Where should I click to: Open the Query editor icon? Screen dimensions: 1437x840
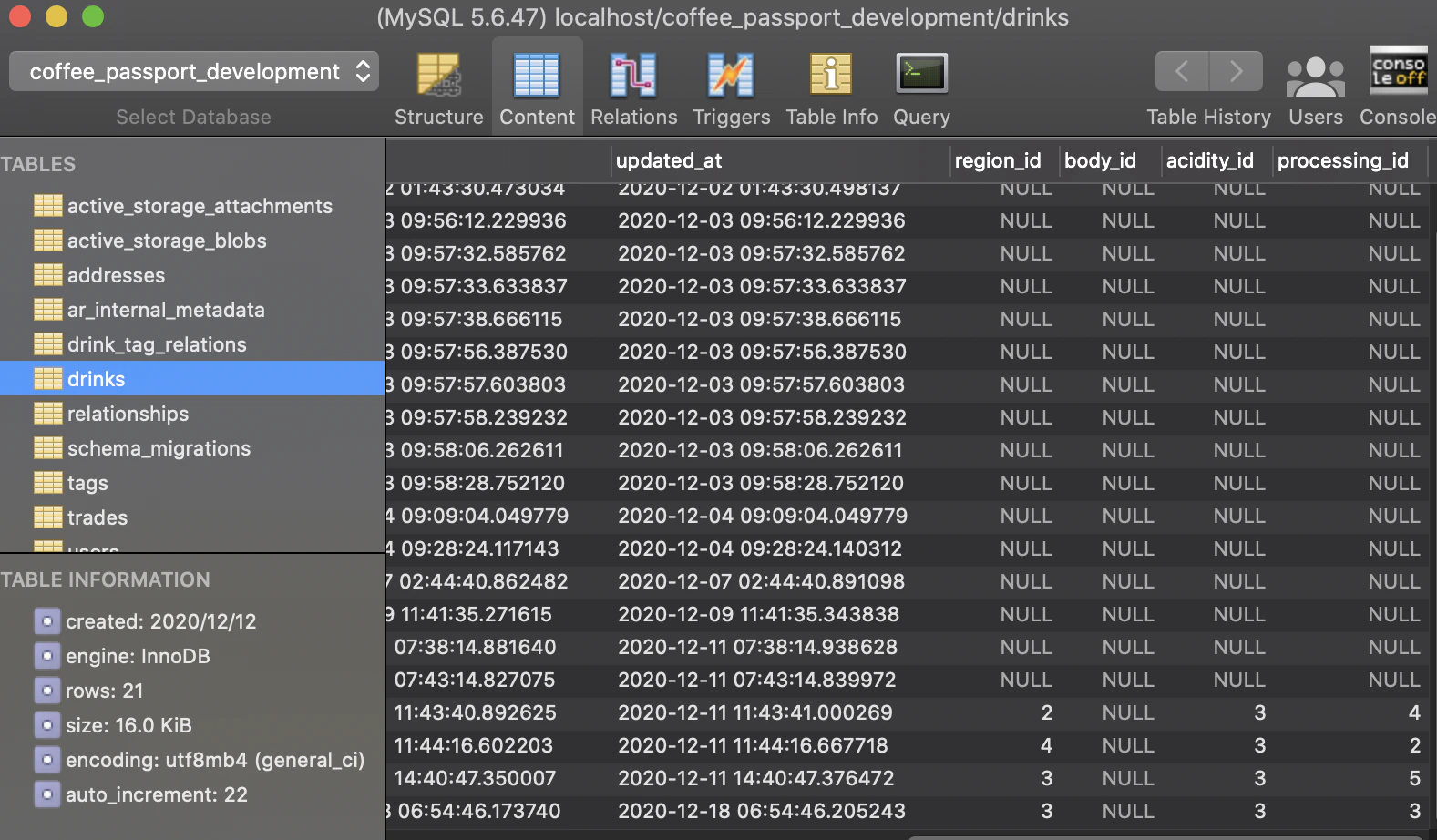point(921,73)
